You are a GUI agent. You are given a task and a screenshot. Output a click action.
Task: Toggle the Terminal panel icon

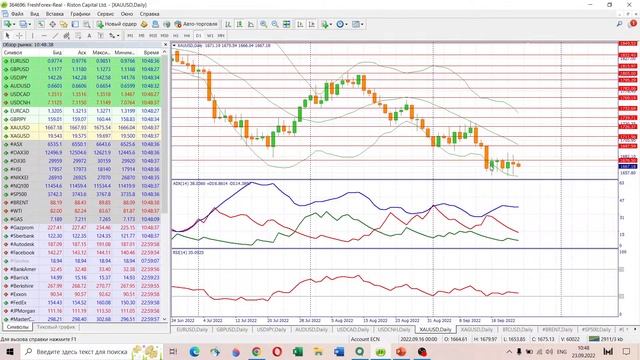pos(75,24)
